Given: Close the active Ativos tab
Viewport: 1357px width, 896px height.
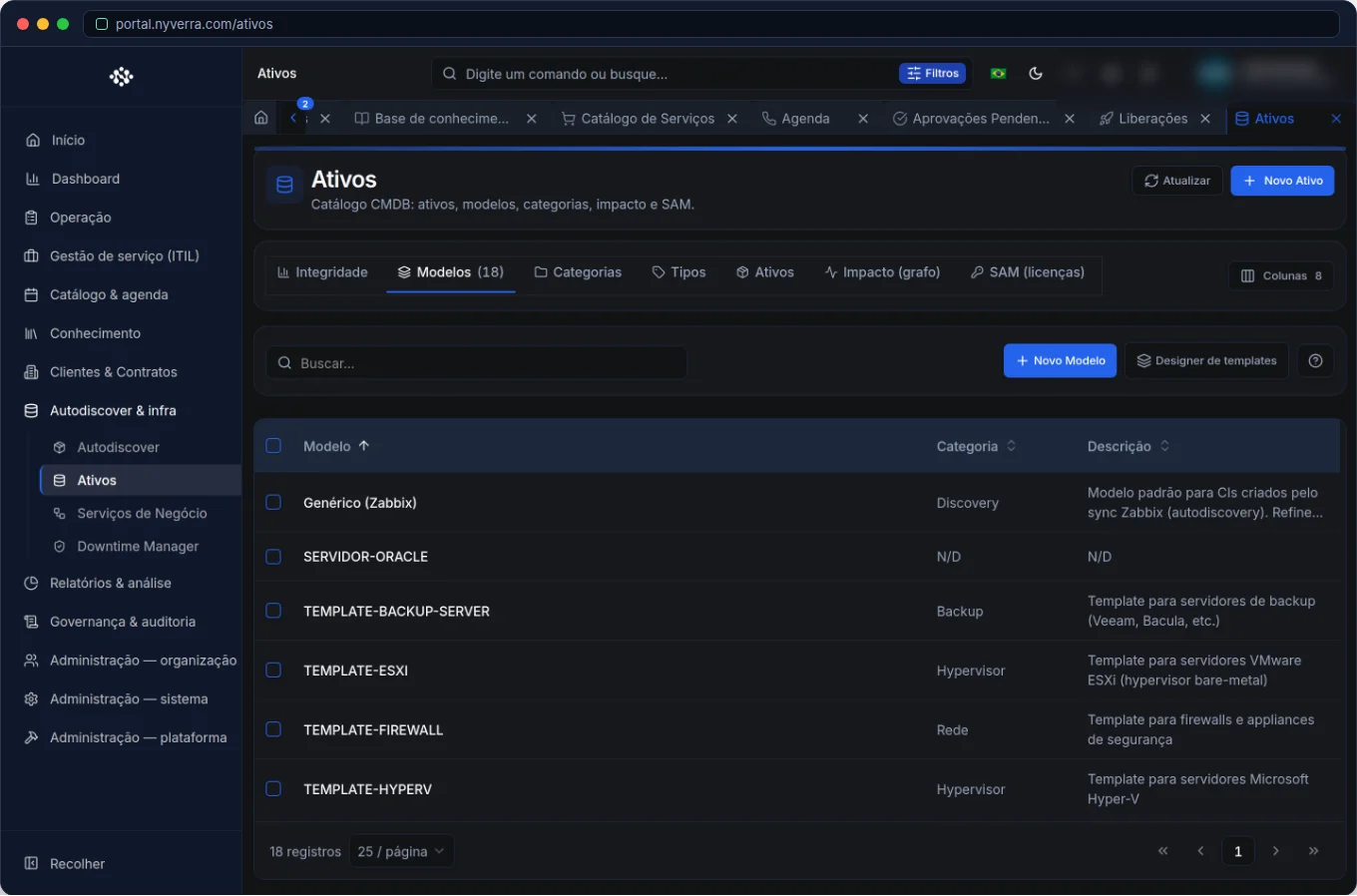Looking at the screenshot, I should pos(1336,119).
